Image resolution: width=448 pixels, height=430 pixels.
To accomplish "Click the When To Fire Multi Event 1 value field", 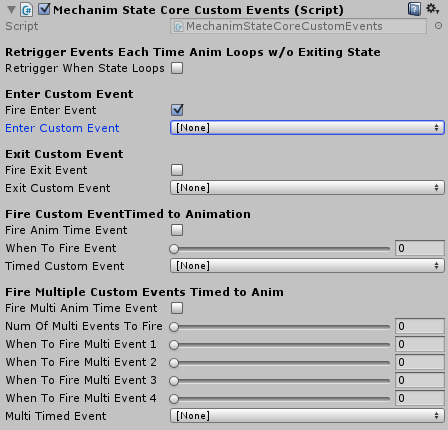I will point(420,344).
